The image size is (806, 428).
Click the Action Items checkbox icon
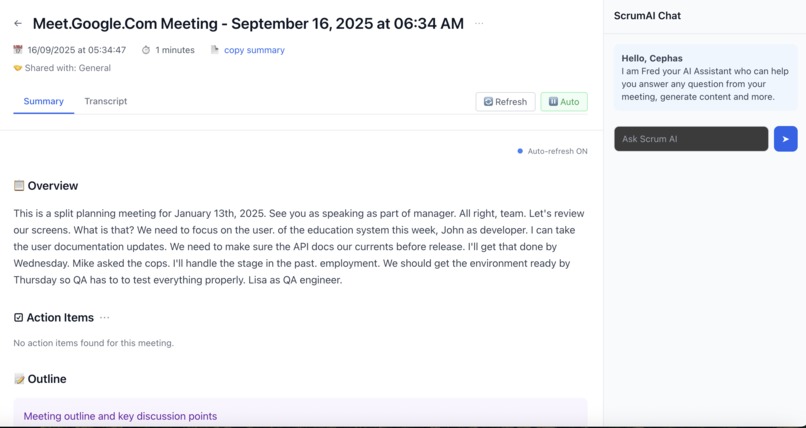[19, 318]
